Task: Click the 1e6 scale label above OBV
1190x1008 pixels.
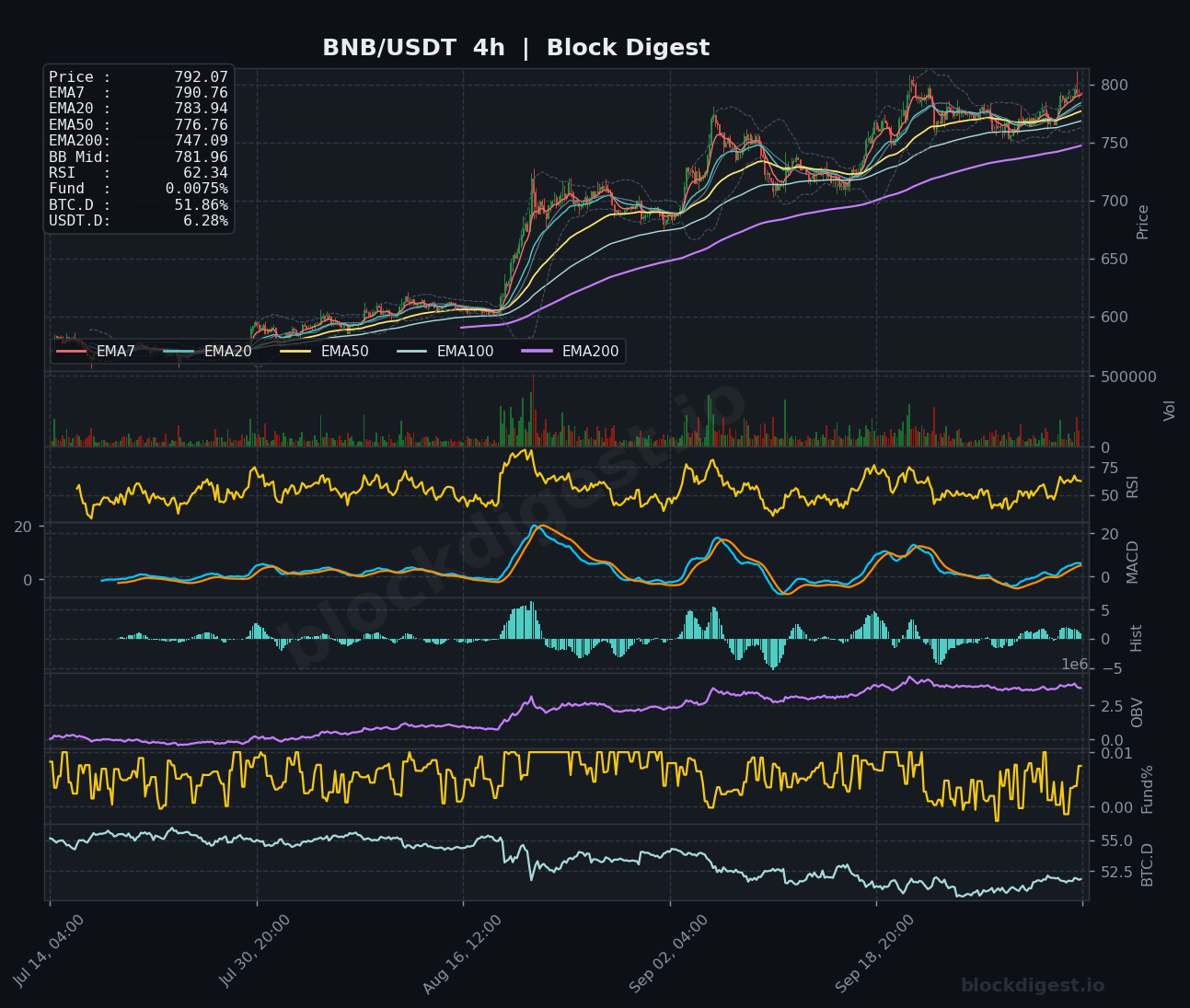Action: (x=1075, y=665)
